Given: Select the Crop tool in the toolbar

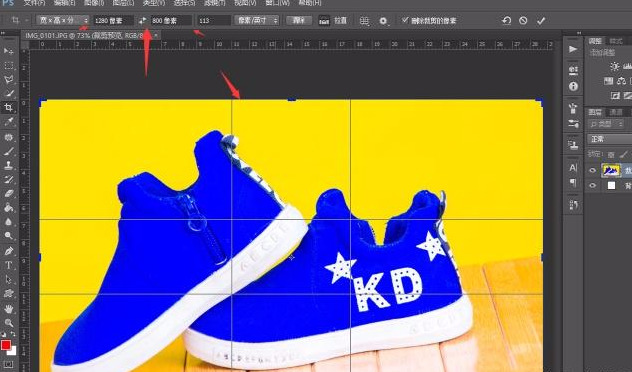Looking at the screenshot, I should 8,107.
